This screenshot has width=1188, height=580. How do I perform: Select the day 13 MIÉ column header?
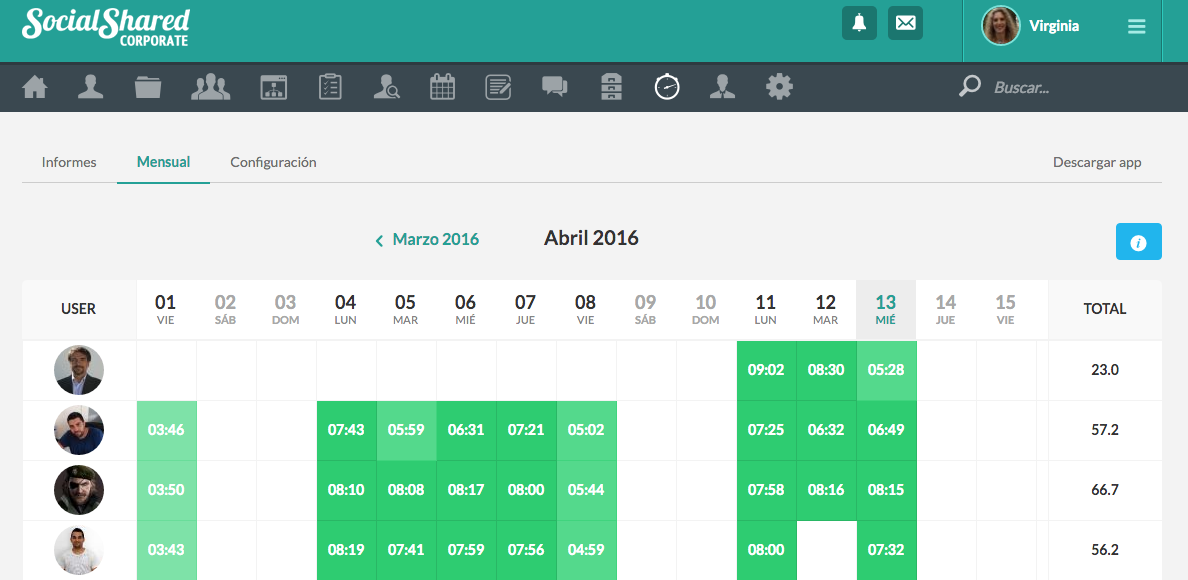click(886, 309)
